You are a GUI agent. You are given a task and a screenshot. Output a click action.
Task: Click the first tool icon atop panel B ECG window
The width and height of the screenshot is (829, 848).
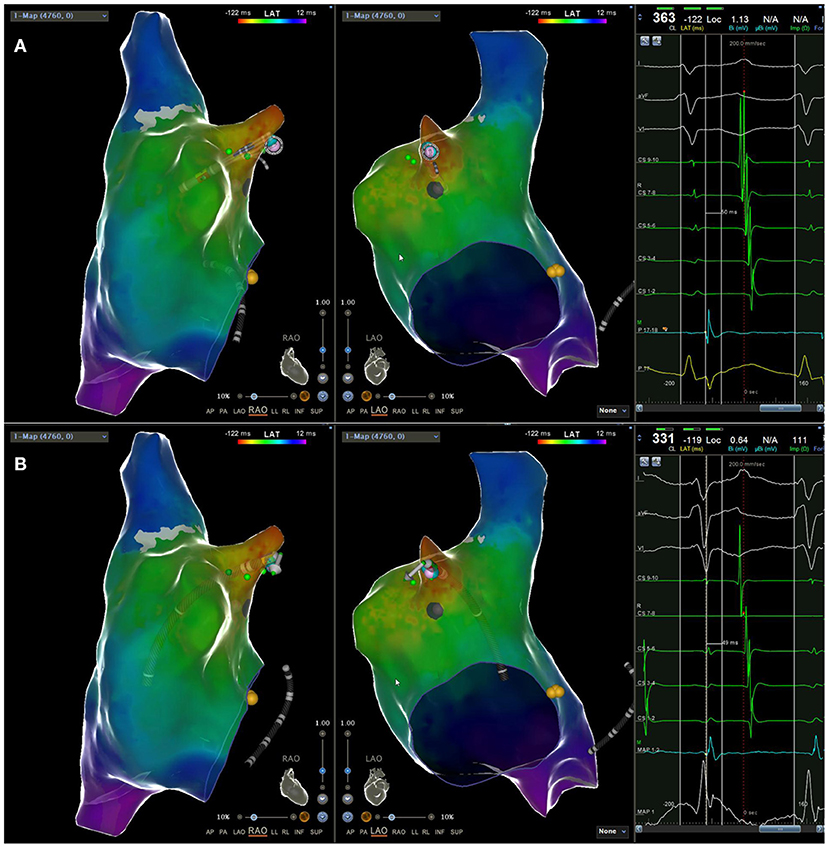[x=645, y=461]
